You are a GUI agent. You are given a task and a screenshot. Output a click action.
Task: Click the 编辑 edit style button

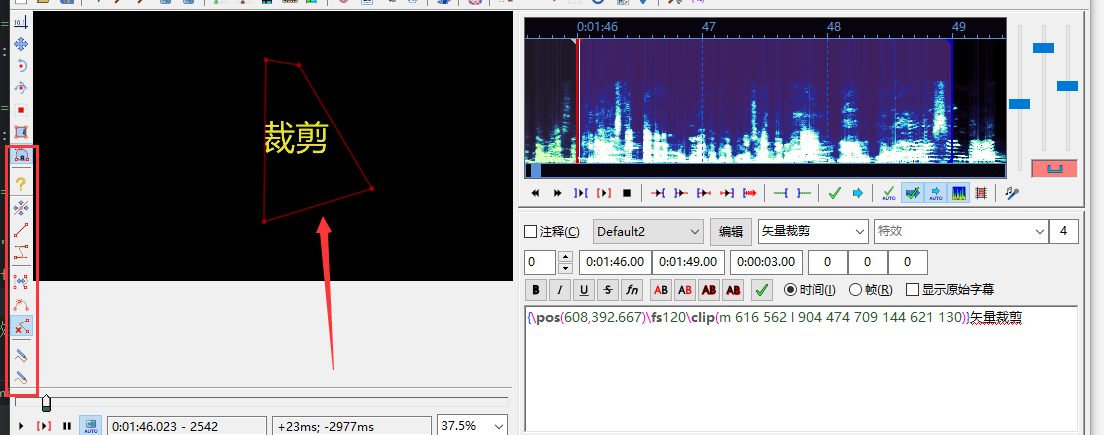pos(730,232)
